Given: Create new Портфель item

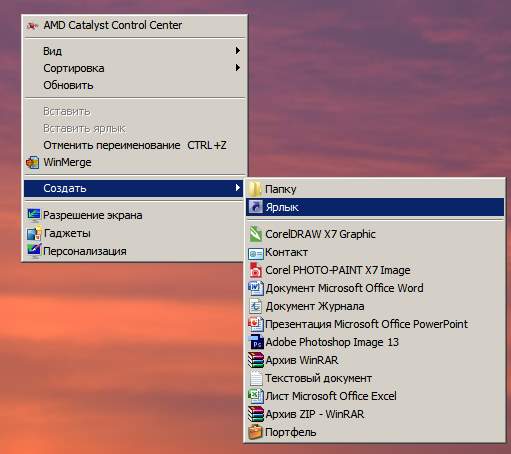Looking at the screenshot, I should tap(375, 432).
